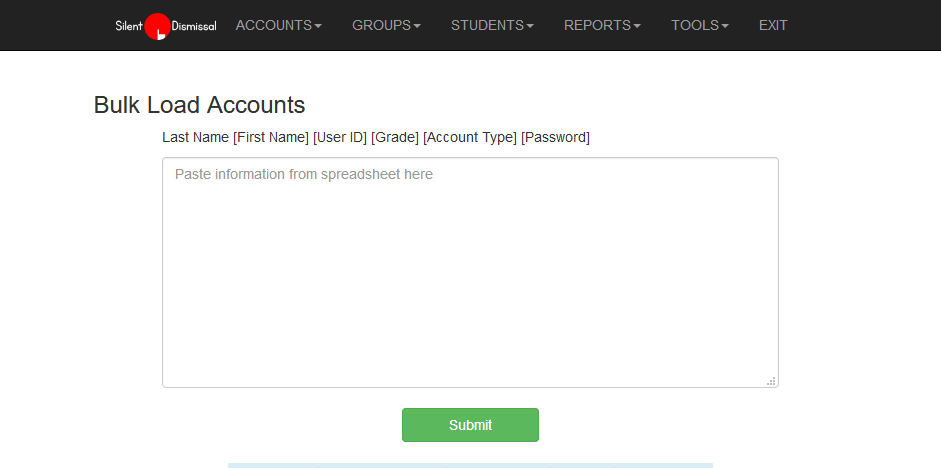Image resolution: width=941 pixels, height=468 pixels.
Task: Expand the caret arrow beside REPORTS
Action: point(637,26)
